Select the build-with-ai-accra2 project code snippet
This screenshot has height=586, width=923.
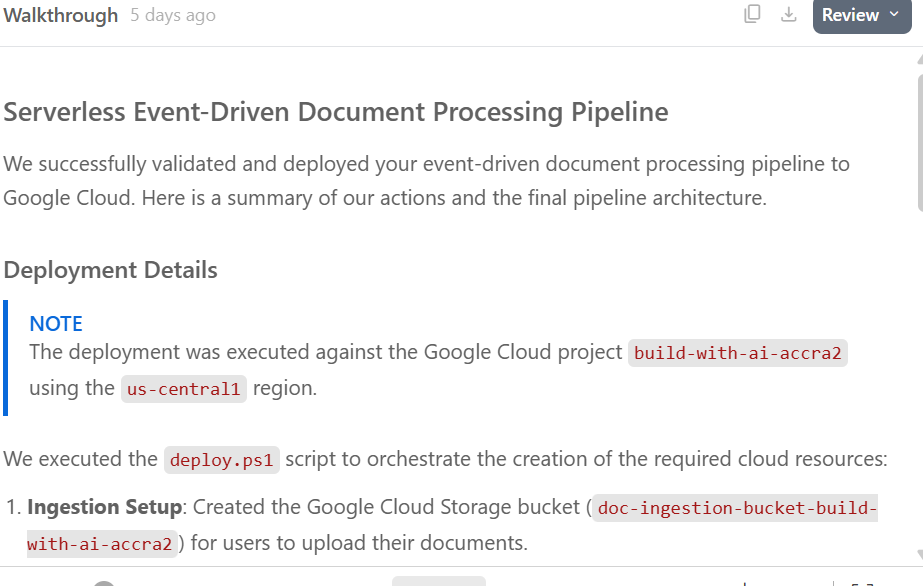coord(738,353)
